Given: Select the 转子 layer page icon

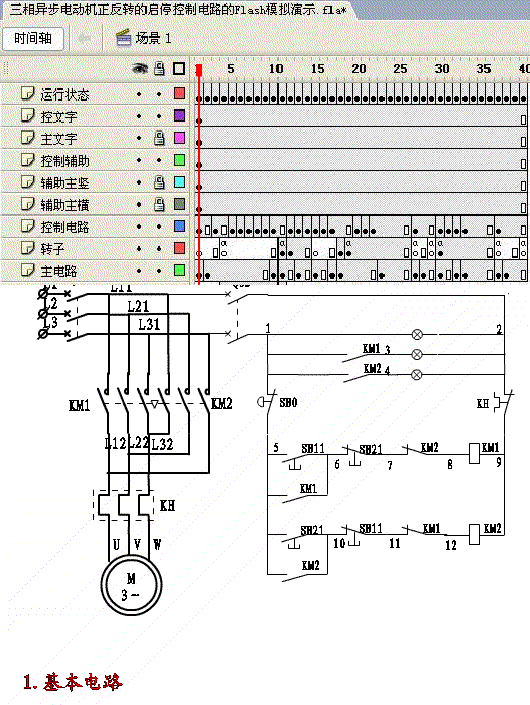Looking at the screenshot, I should click(27, 248).
